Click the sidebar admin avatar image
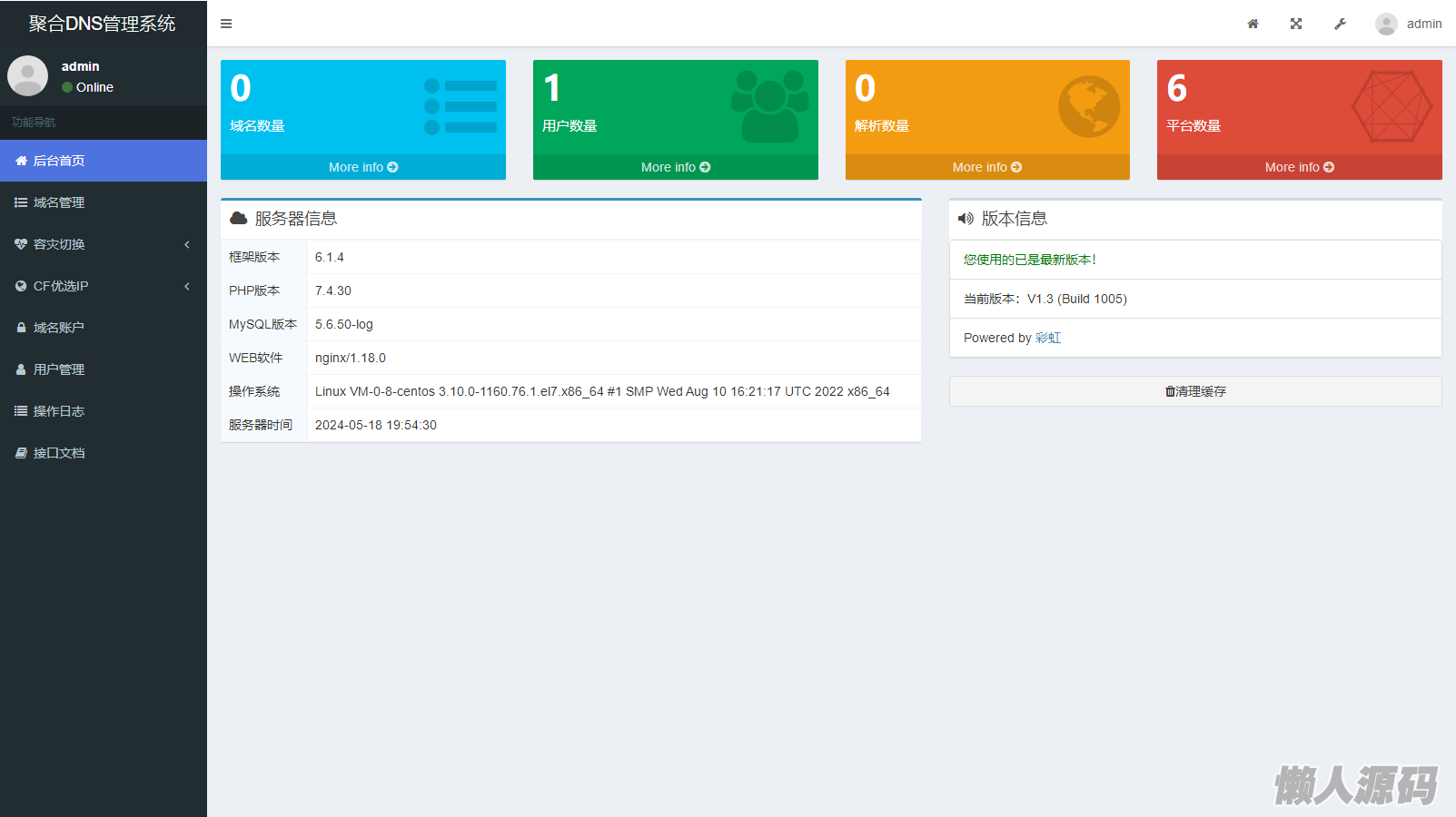The image size is (1456, 817). (28, 76)
